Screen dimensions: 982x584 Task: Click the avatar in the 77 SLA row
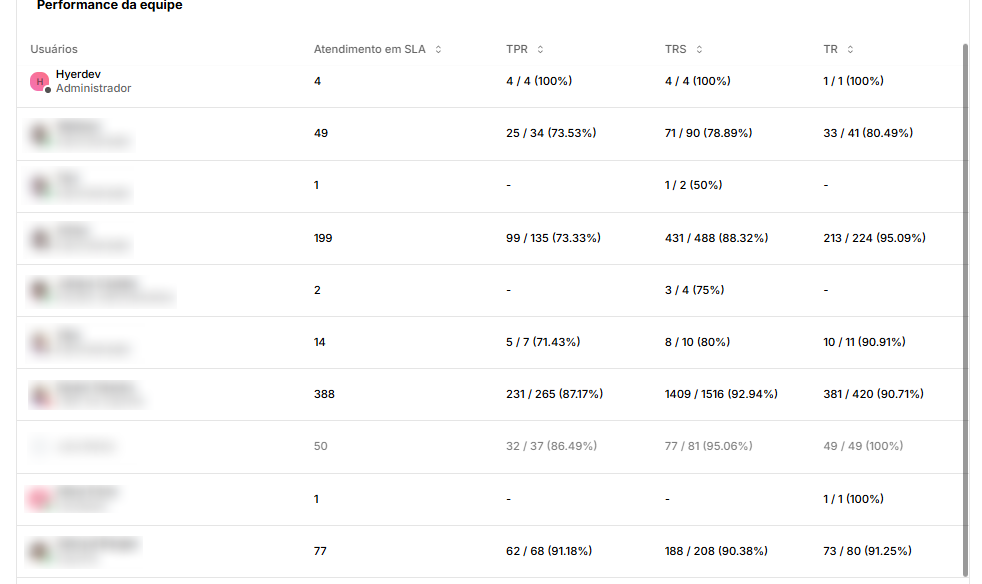[40, 551]
